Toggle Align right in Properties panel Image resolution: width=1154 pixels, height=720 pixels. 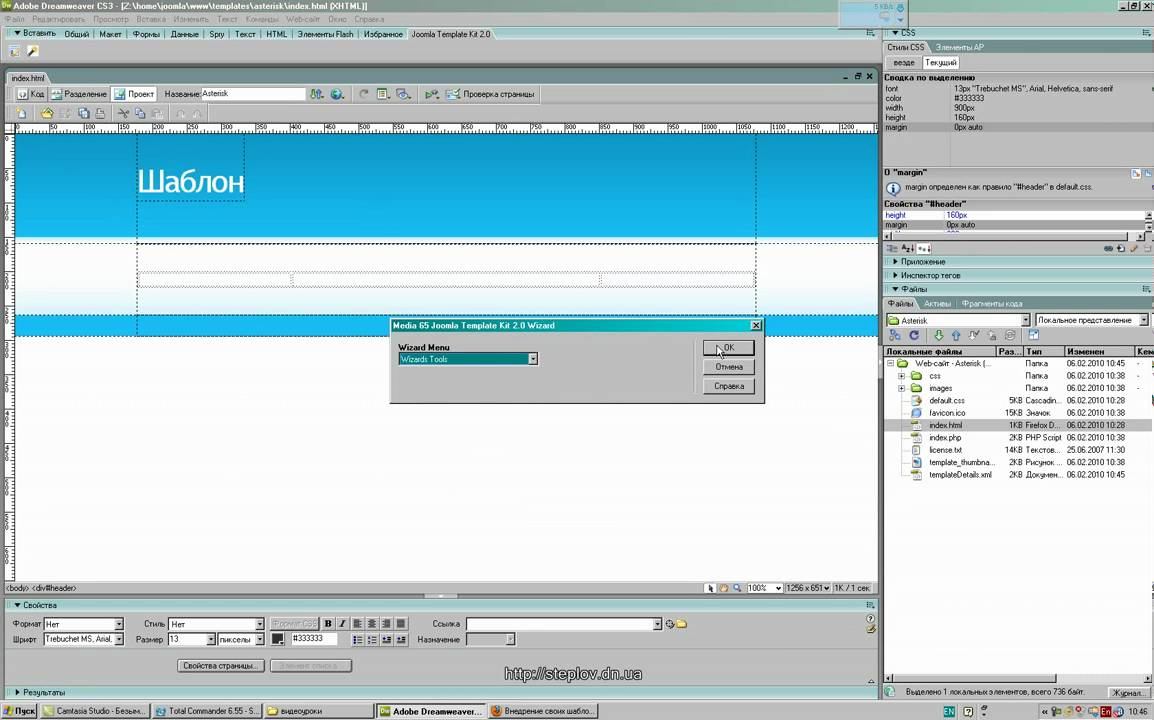coord(386,624)
